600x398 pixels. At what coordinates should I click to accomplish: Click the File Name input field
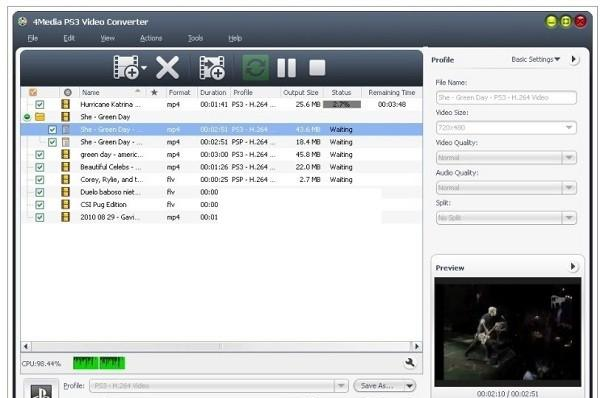pos(506,98)
